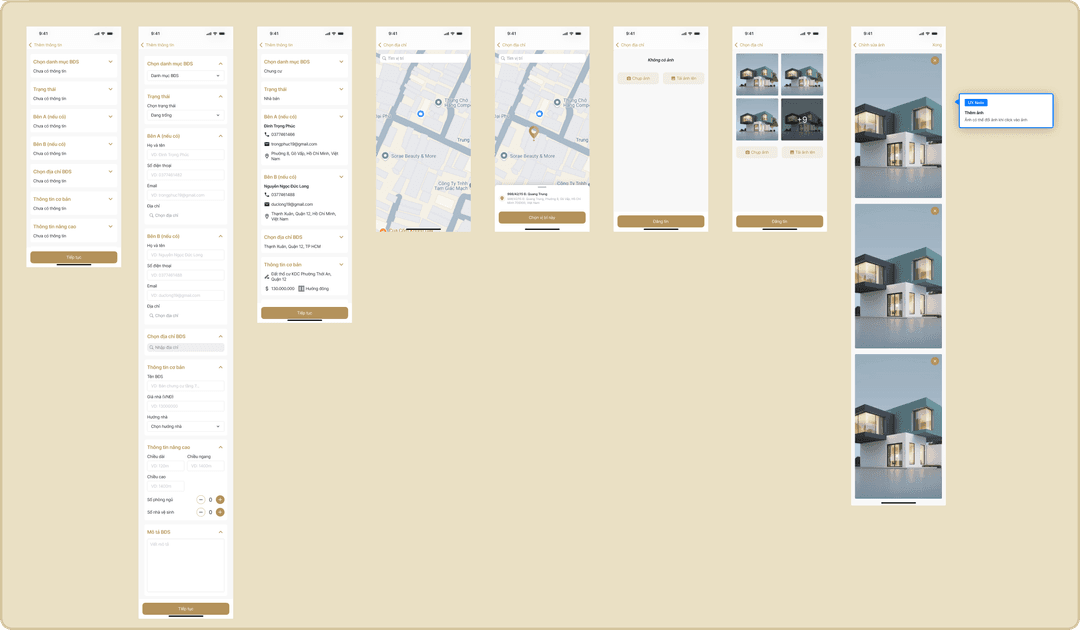1080x630 pixels.
Task: Click the Chiều dài input field
Action: (165, 466)
